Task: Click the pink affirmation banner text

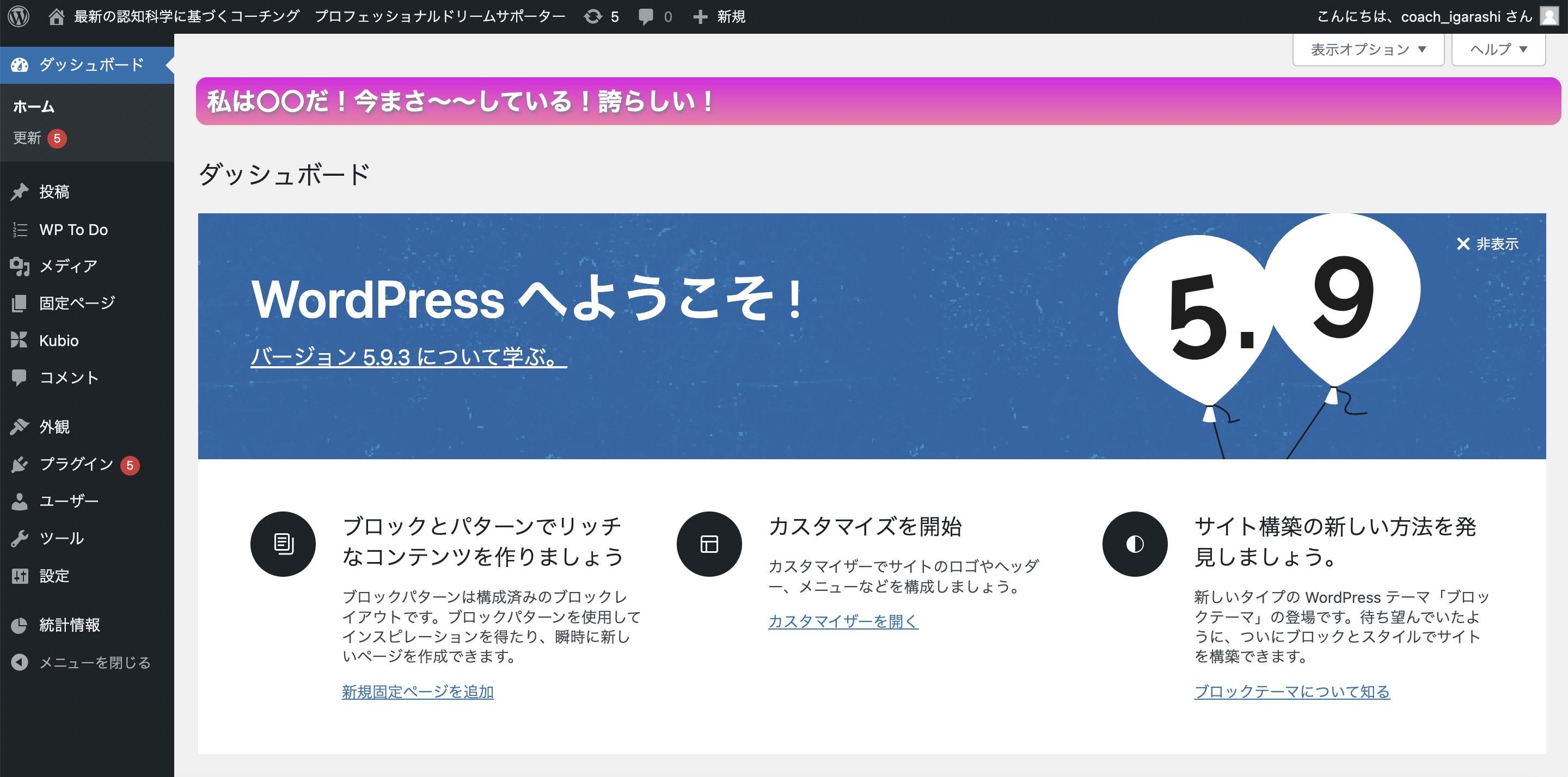Action: [x=461, y=101]
